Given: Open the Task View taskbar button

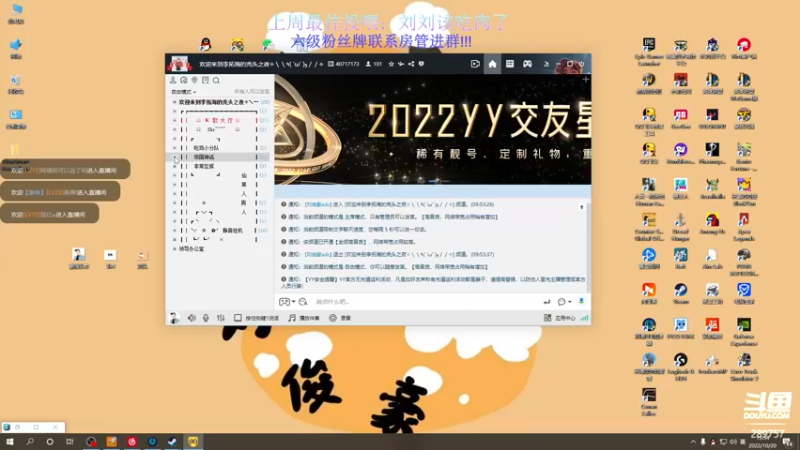Looking at the screenshot, I should click(70, 442).
